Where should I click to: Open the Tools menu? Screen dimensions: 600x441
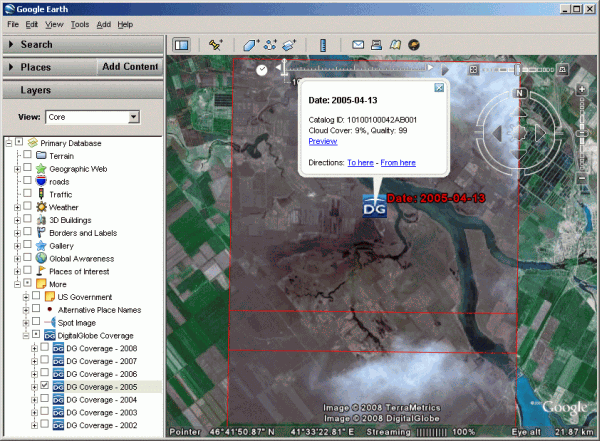80,24
